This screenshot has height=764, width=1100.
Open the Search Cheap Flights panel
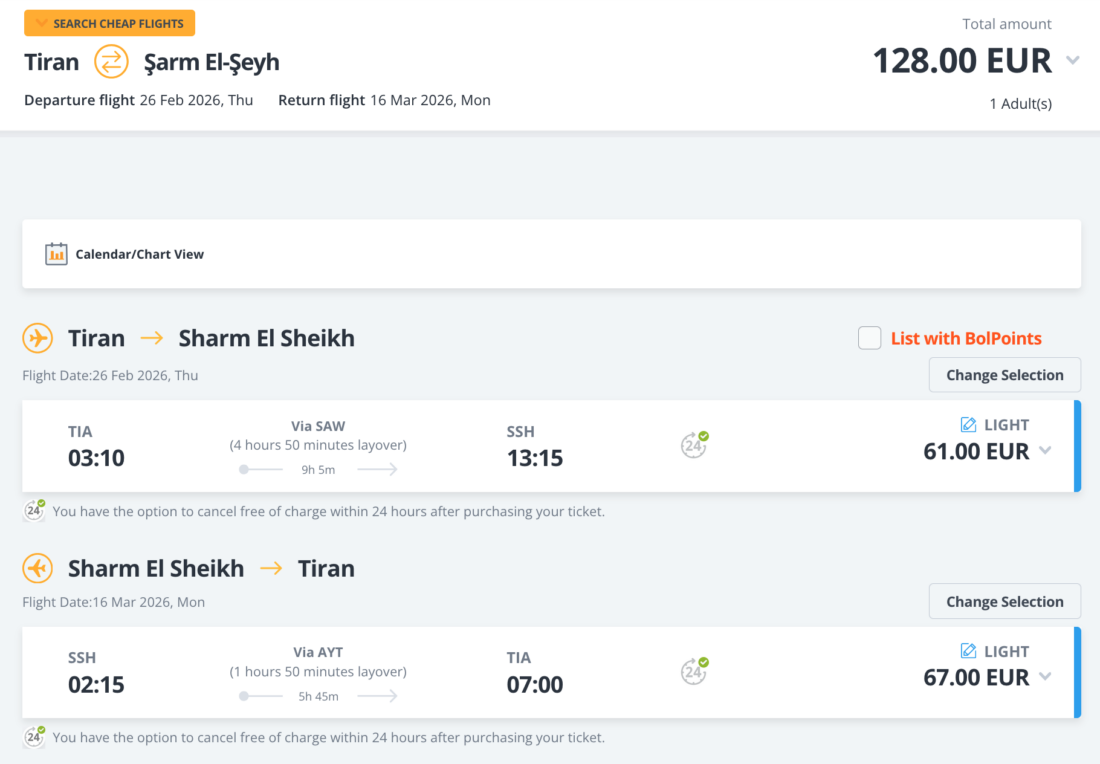(x=110, y=23)
